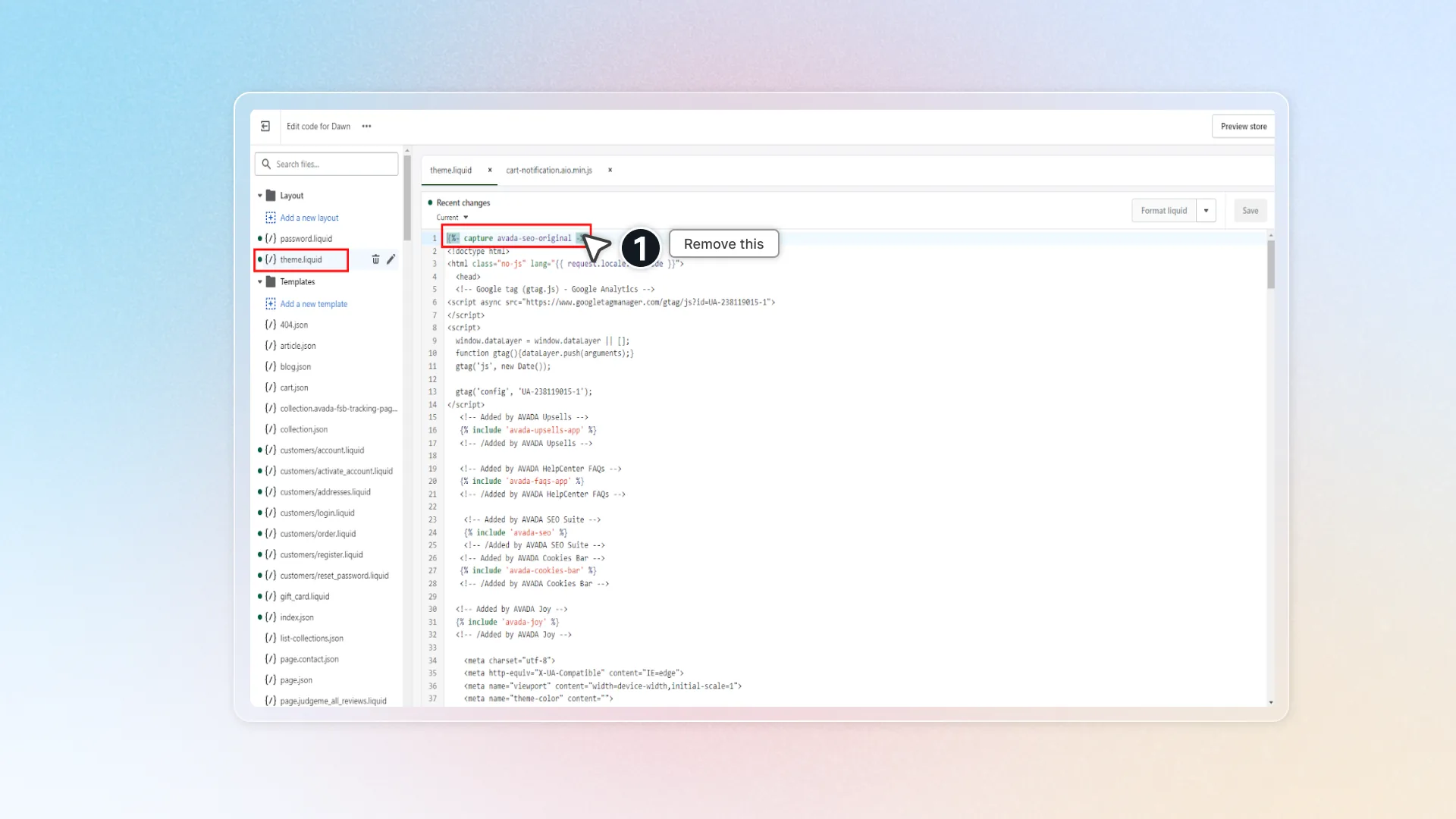Screen dimensions: 1456x819
Task: Open password.liquid file
Action: tap(306, 239)
